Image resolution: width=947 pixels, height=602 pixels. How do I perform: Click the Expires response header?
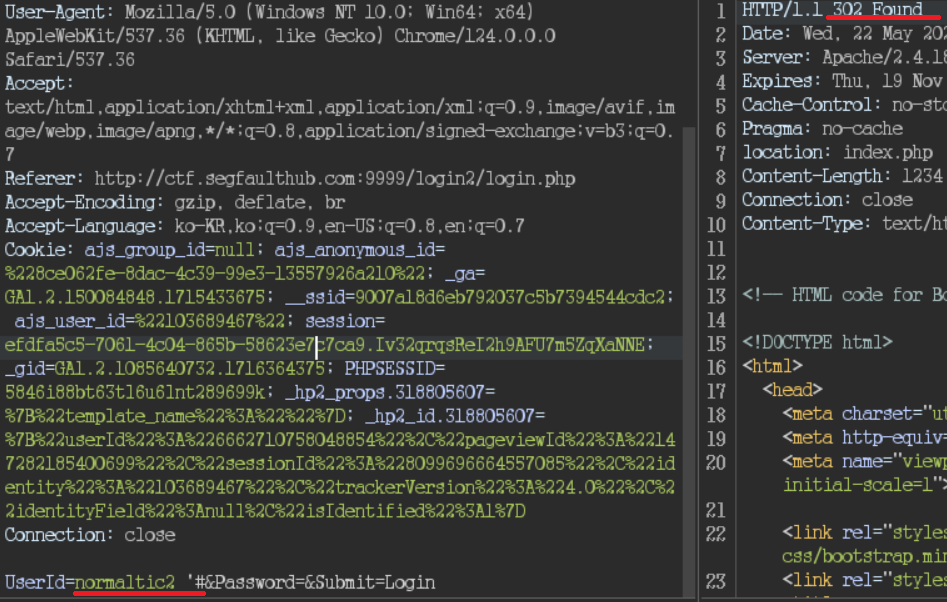(844, 81)
